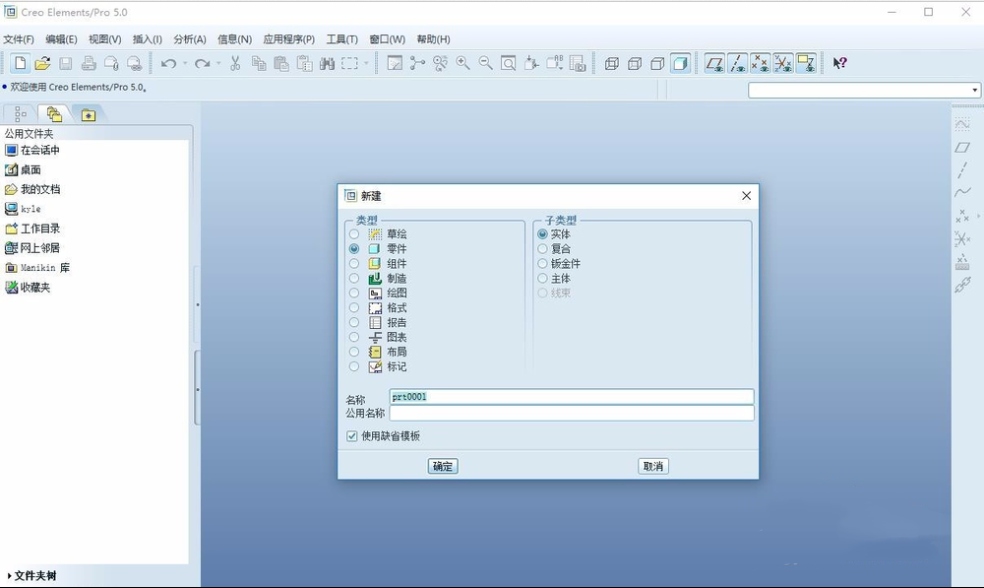The width and height of the screenshot is (984, 588).
Task: Choose the 格式 type radio button
Action: 354,307
